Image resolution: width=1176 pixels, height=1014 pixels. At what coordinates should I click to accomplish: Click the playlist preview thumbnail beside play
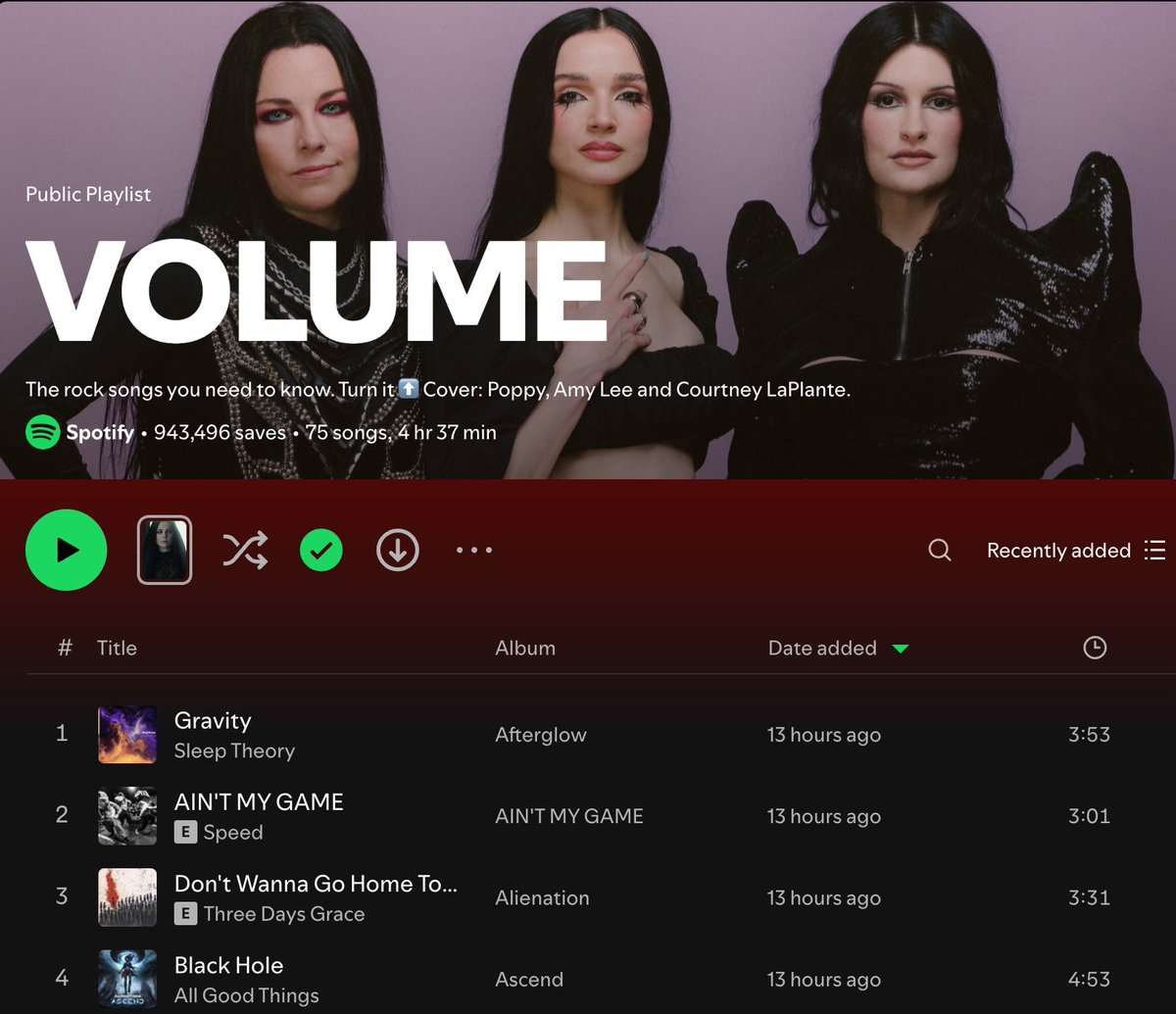point(165,551)
